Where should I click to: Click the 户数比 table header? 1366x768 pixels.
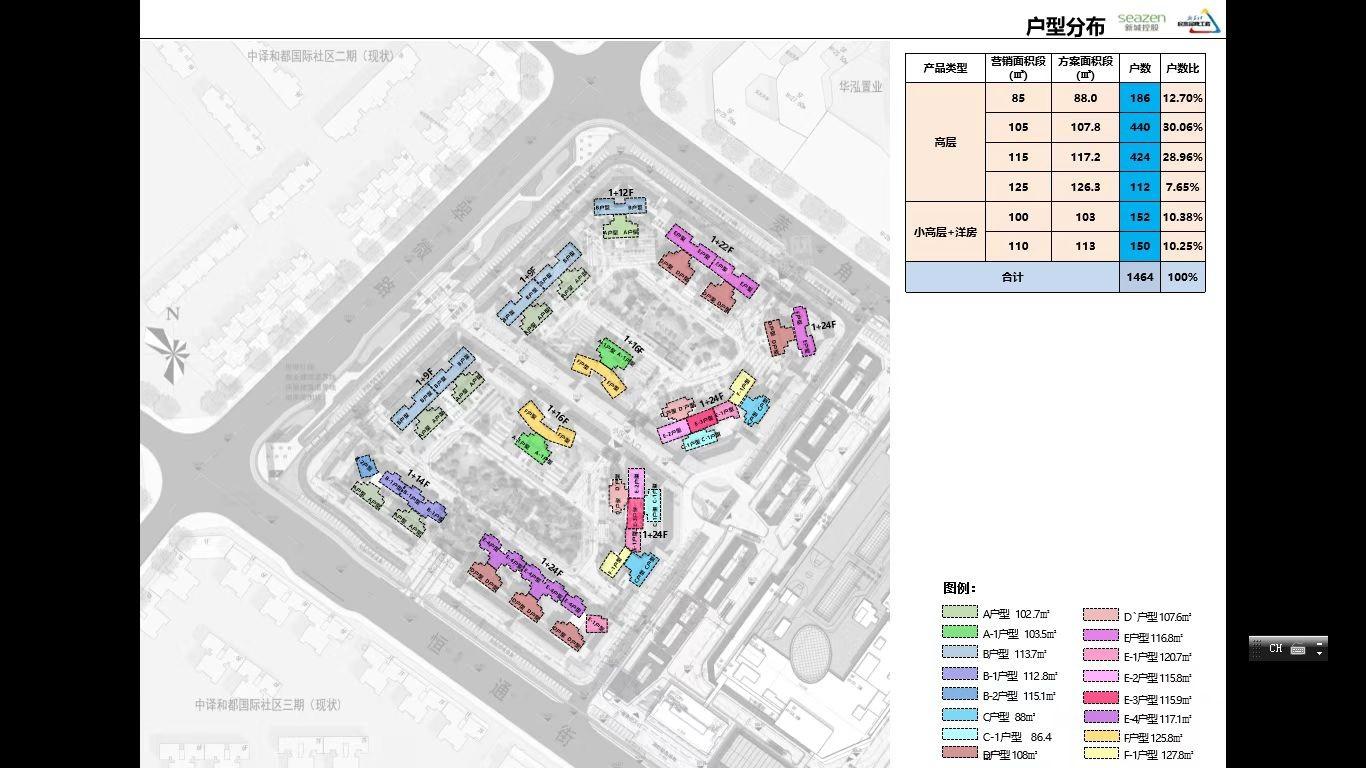pyautogui.click(x=1182, y=68)
